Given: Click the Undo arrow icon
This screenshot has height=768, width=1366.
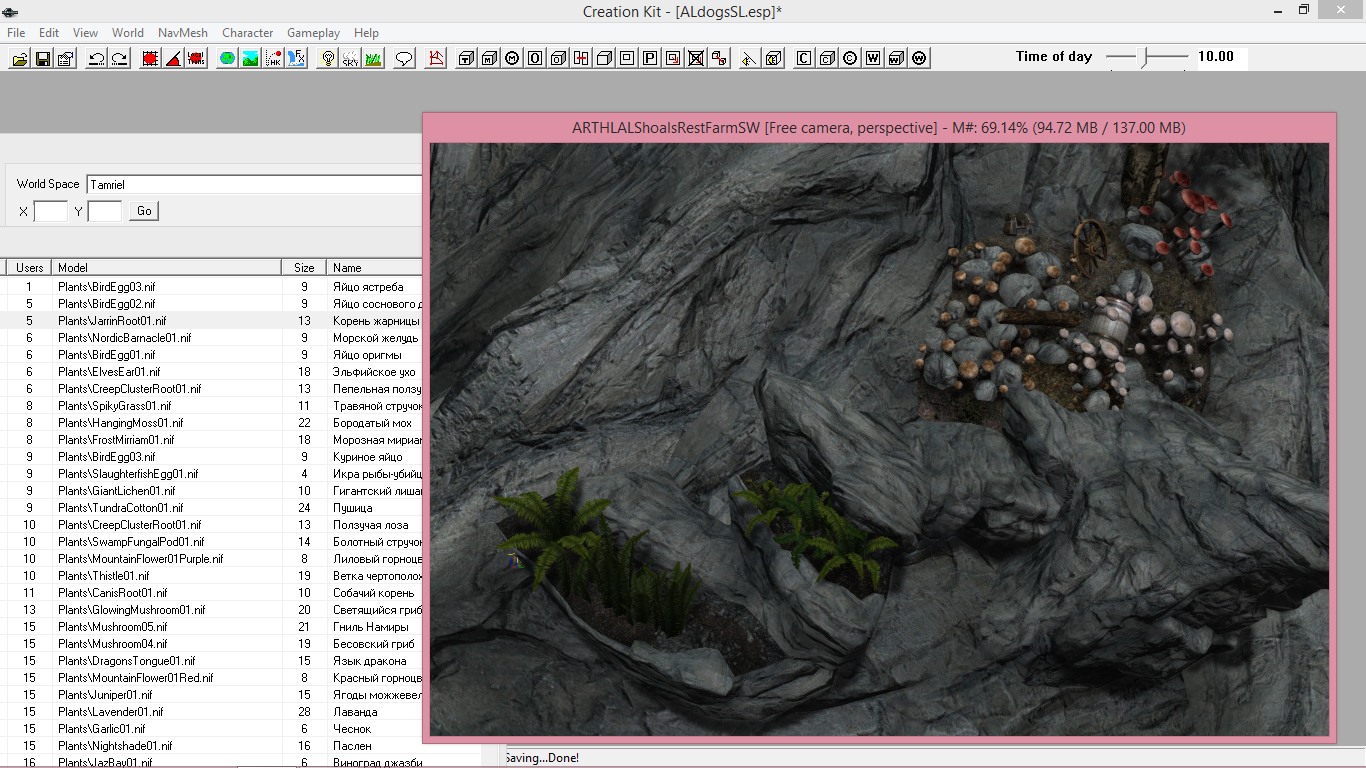Looking at the screenshot, I should coord(96,59).
